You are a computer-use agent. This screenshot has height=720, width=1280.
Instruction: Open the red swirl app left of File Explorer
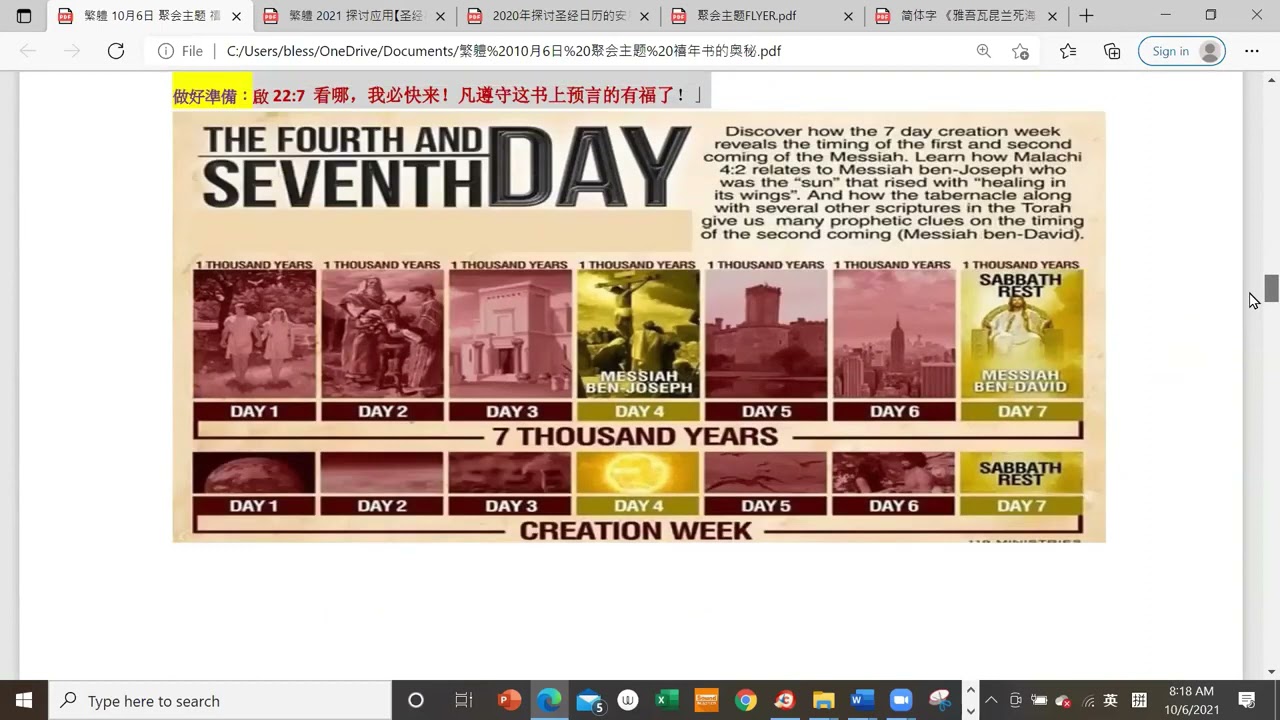(785, 700)
